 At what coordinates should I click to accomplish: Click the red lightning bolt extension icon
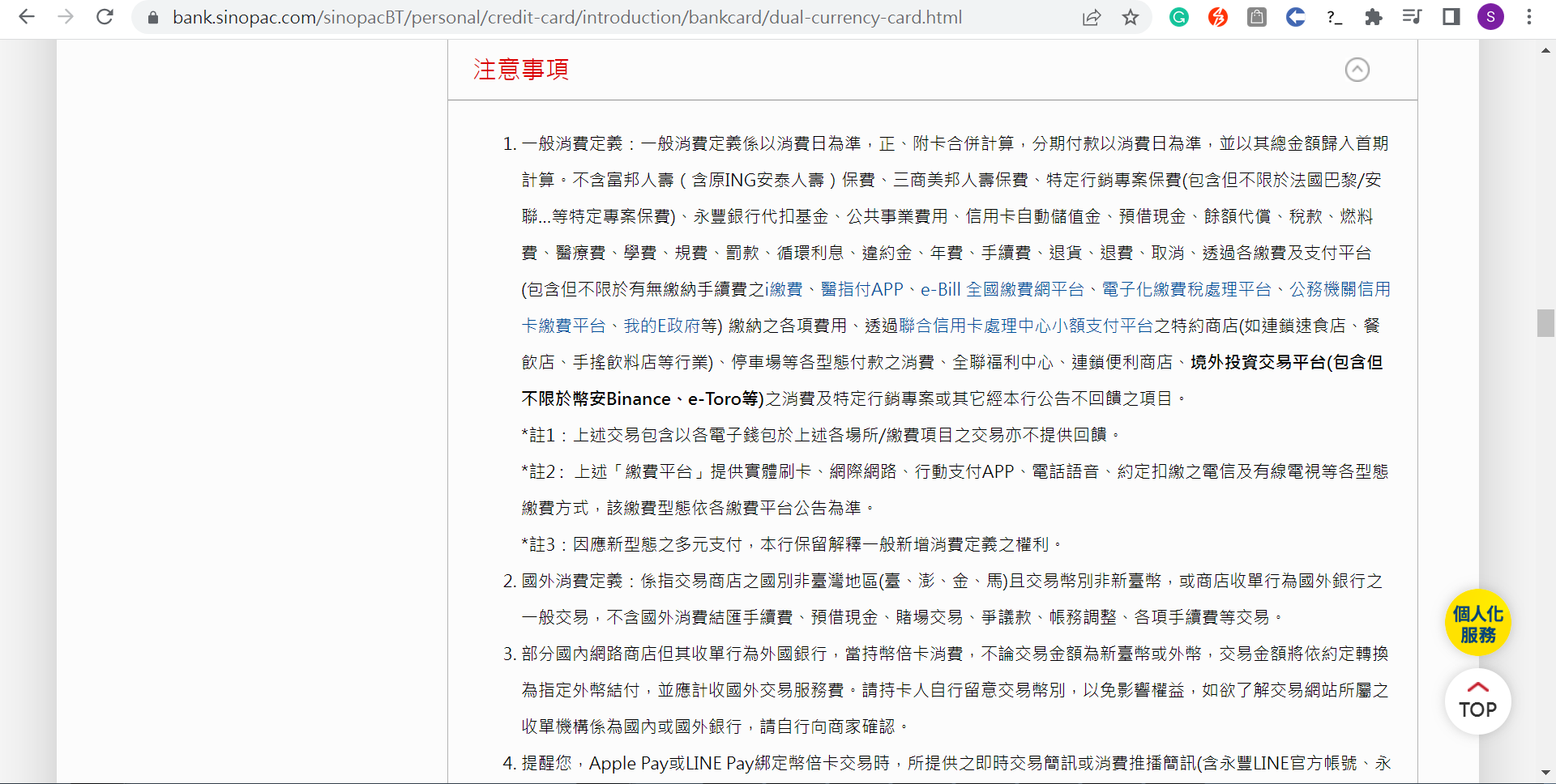[1218, 17]
